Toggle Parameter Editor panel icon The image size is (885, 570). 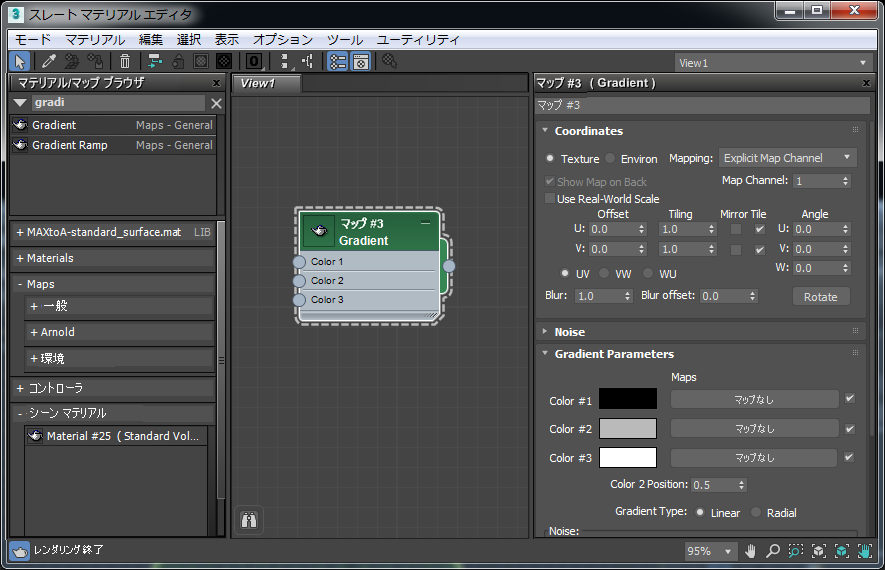[x=361, y=61]
